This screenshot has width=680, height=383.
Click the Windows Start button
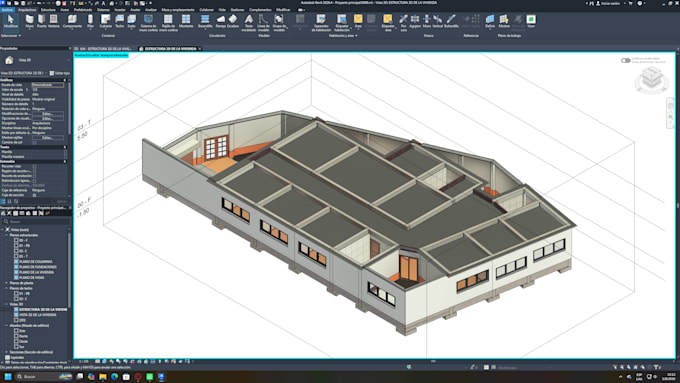tap(7, 376)
